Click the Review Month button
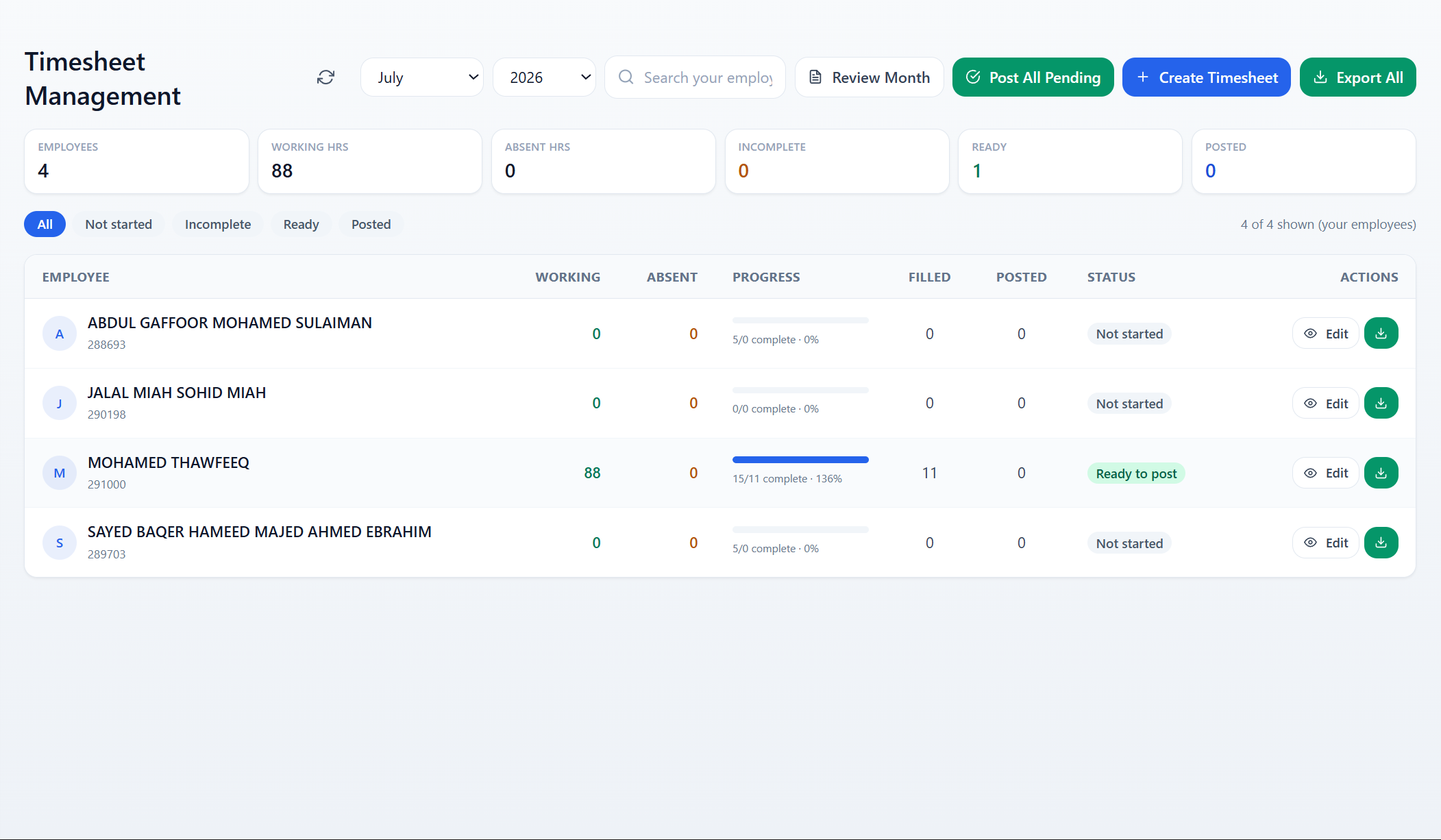Screen dimensions: 1441x840 (870, 77)
